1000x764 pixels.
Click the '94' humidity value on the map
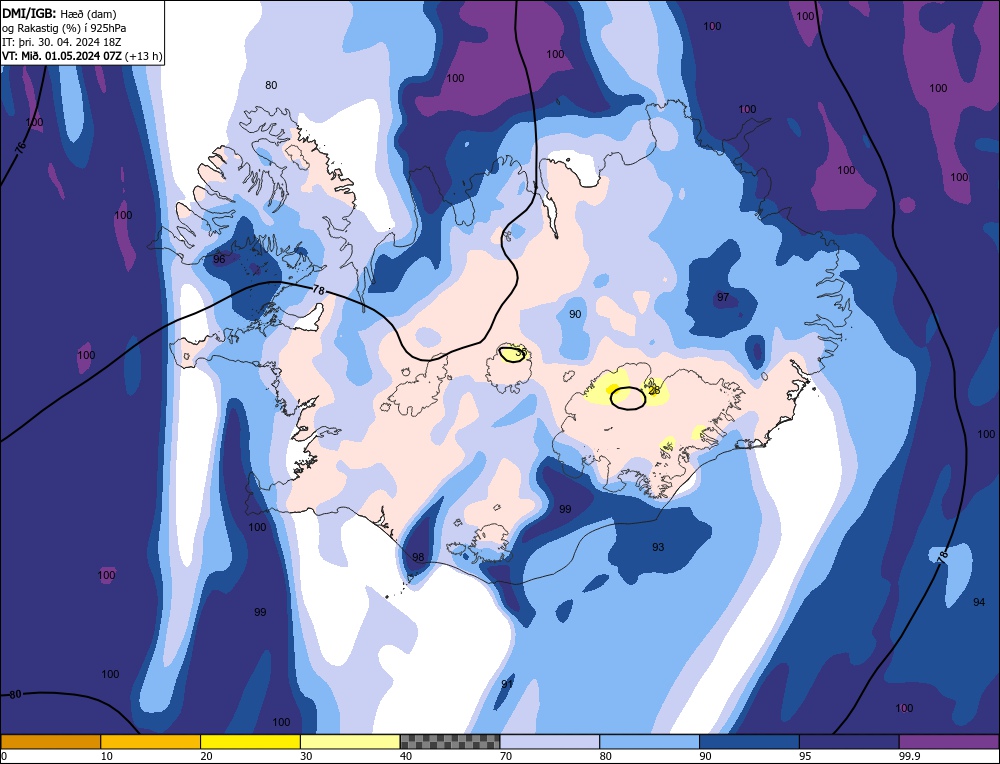[x=979, y=602]
